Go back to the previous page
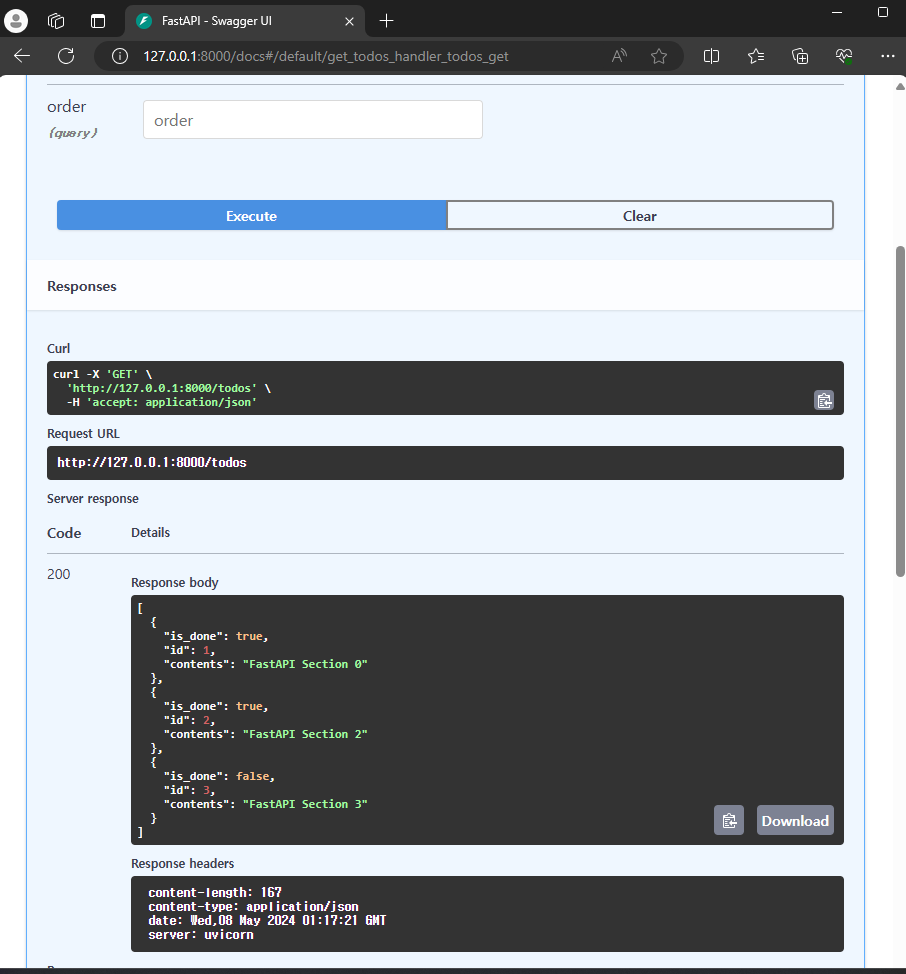 click(22, 56)
